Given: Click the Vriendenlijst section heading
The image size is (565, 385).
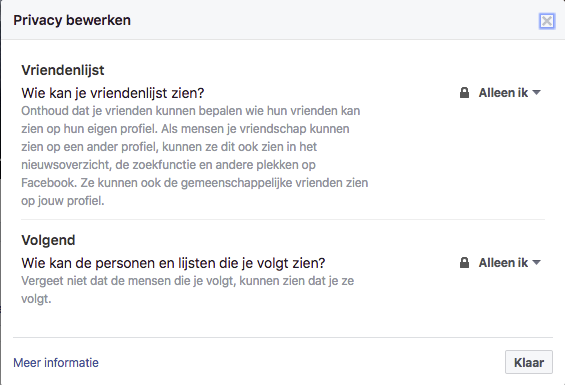Looking at the screenshot, I should point(63,70).
